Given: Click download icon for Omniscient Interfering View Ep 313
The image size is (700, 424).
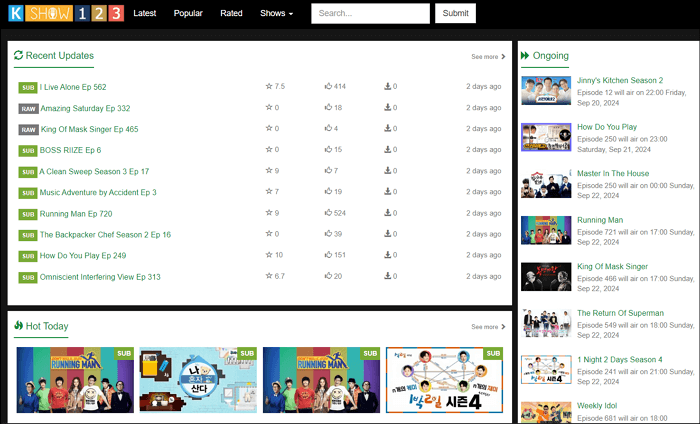Looking at the screenshot, I should (388, 276).
